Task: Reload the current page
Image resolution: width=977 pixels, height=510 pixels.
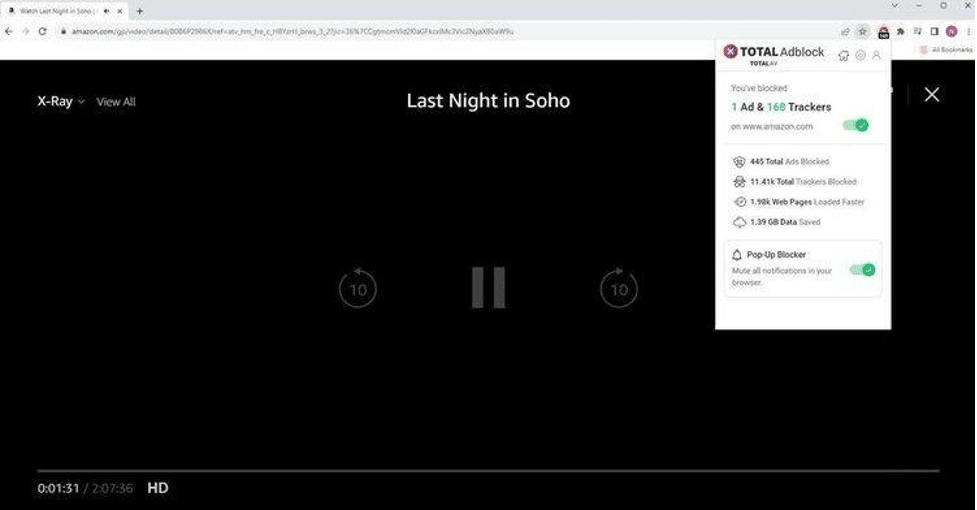Action: click(x=42, y=31)
